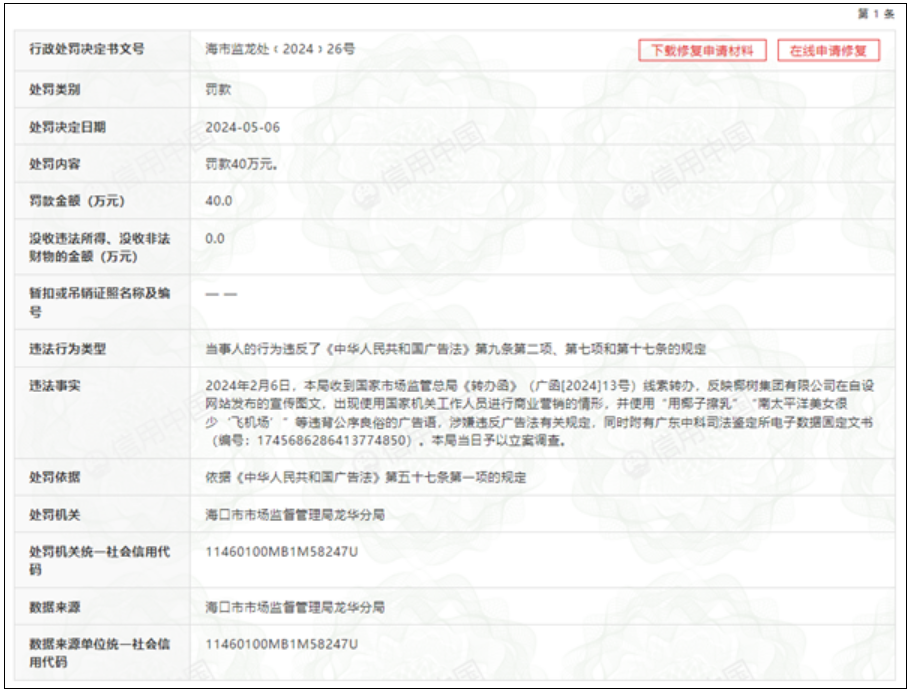Click the 违法行为类型 label
Screen dimensions: 914x696
[68, 349]
